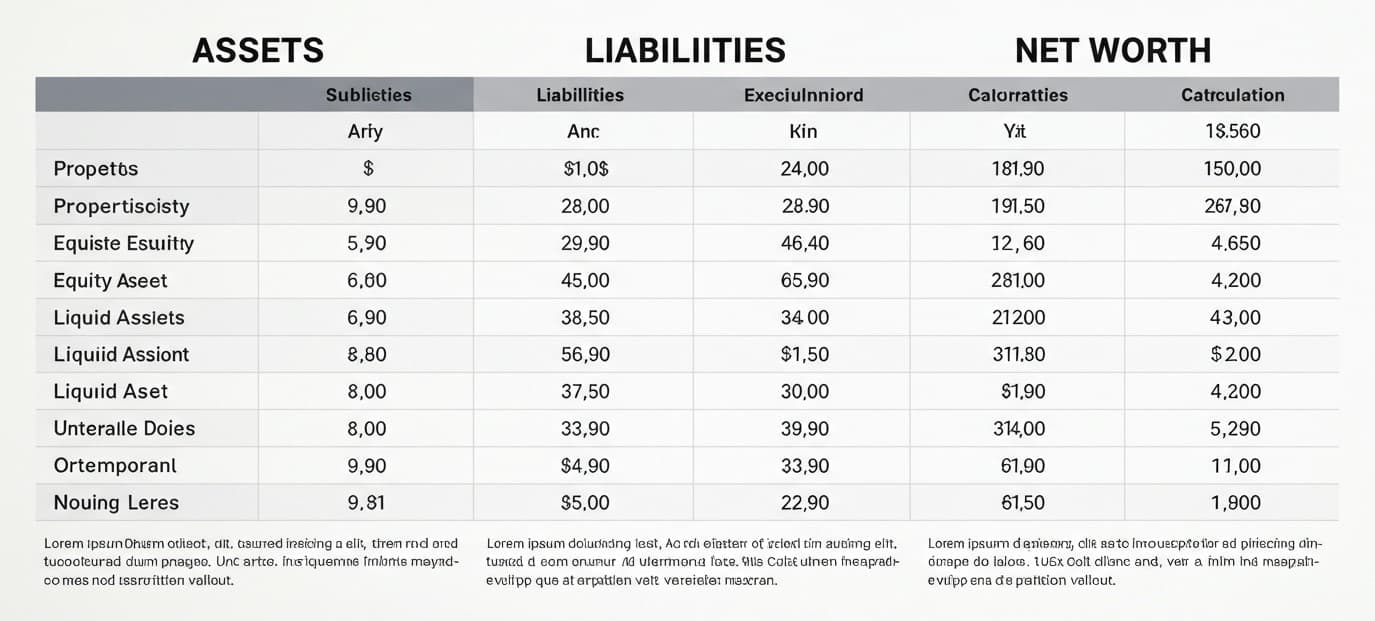Select the Ortemporanl row label
This screenshot has width=1375, height=621.
[115, 465]
